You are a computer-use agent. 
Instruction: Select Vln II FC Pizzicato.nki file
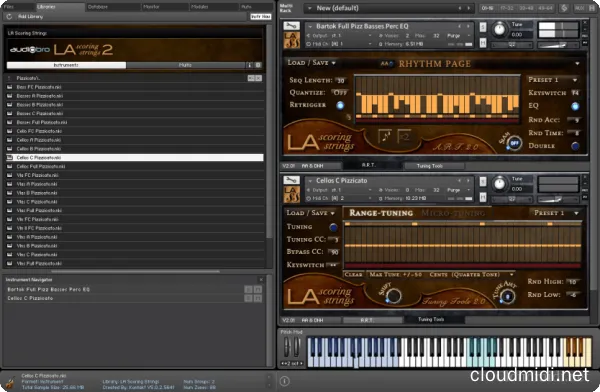coord(135,228)
